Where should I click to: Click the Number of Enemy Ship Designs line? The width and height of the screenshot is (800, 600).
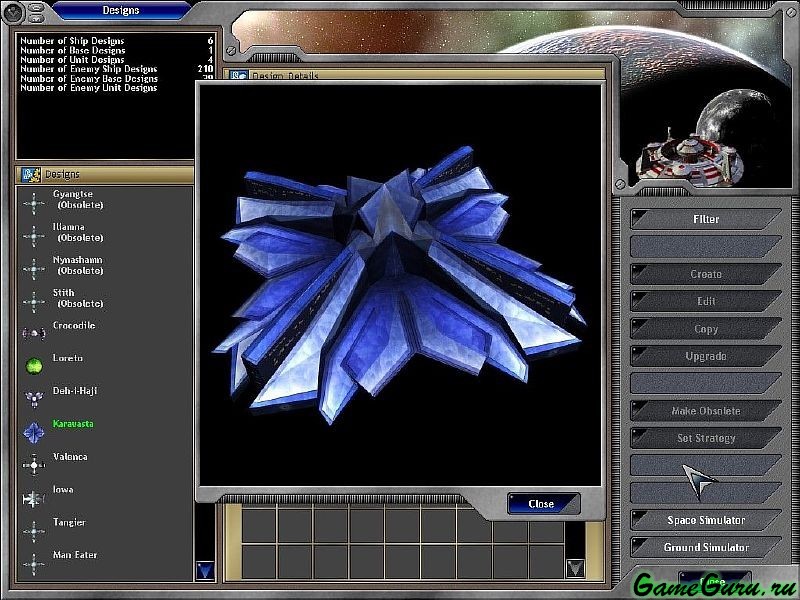(116, 69)
